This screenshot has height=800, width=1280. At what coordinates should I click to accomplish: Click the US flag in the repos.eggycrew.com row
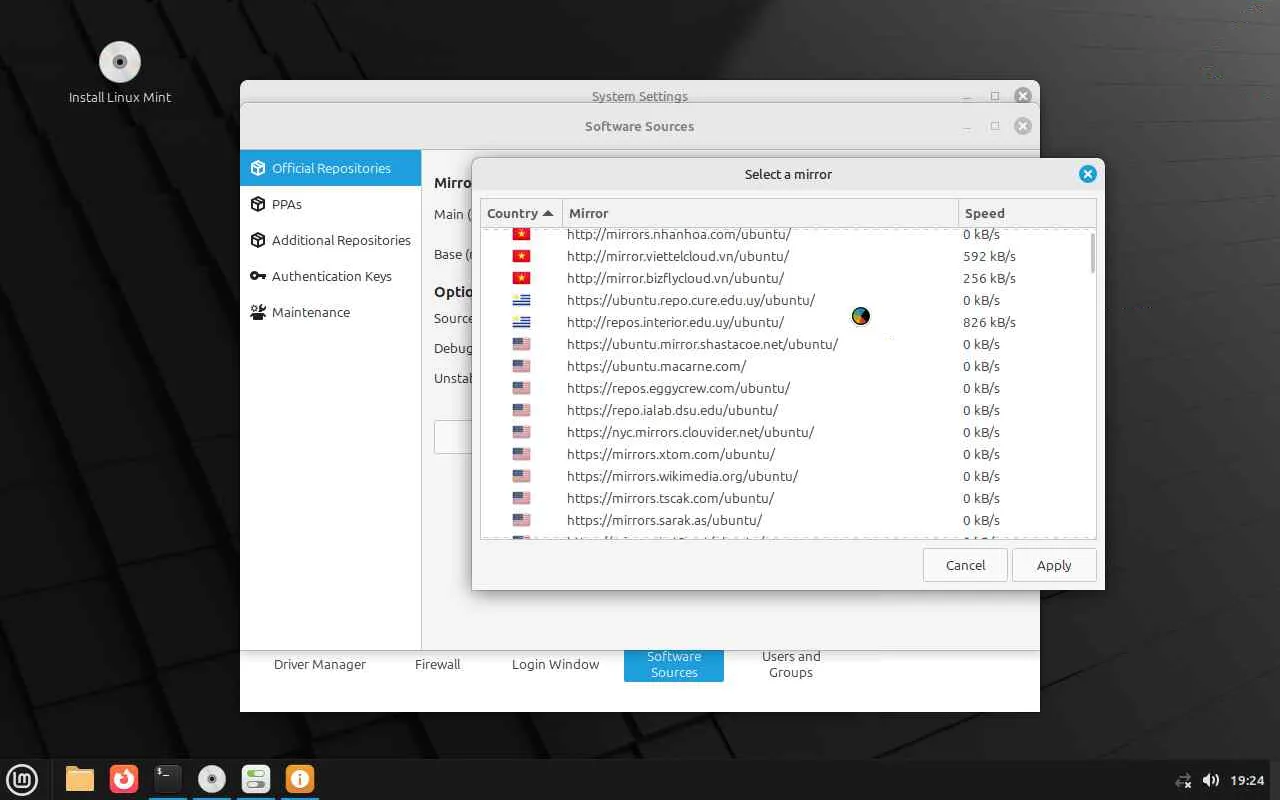coord(521,388)
